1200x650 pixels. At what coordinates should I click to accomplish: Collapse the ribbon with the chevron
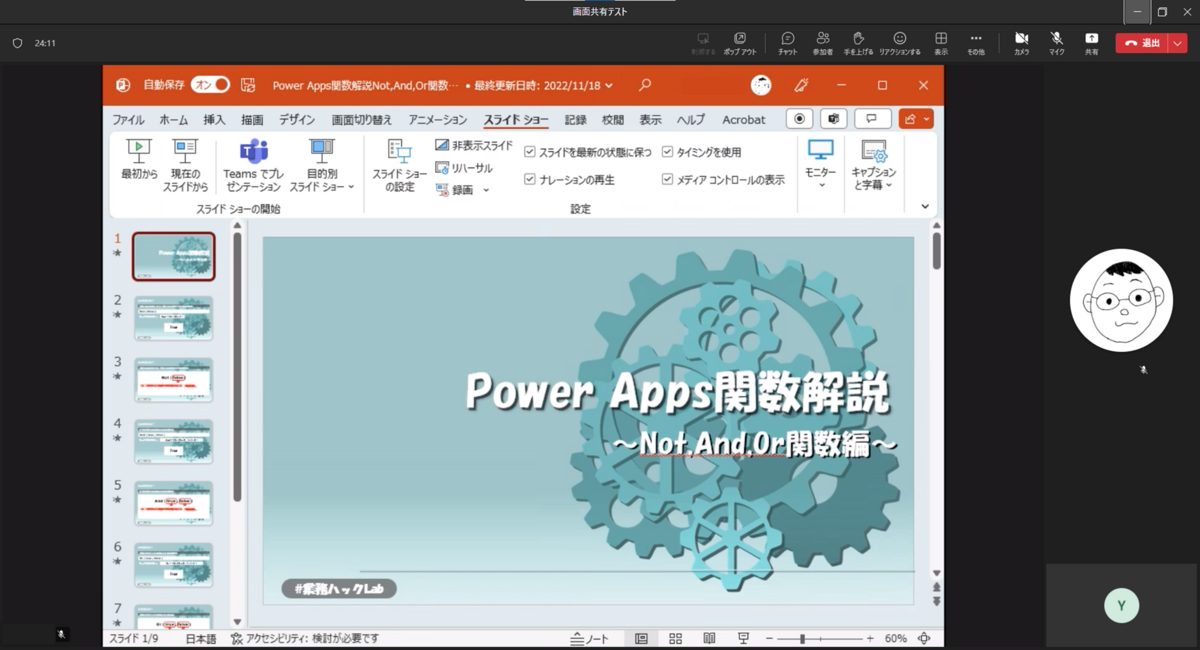click(x=925, y=207)
